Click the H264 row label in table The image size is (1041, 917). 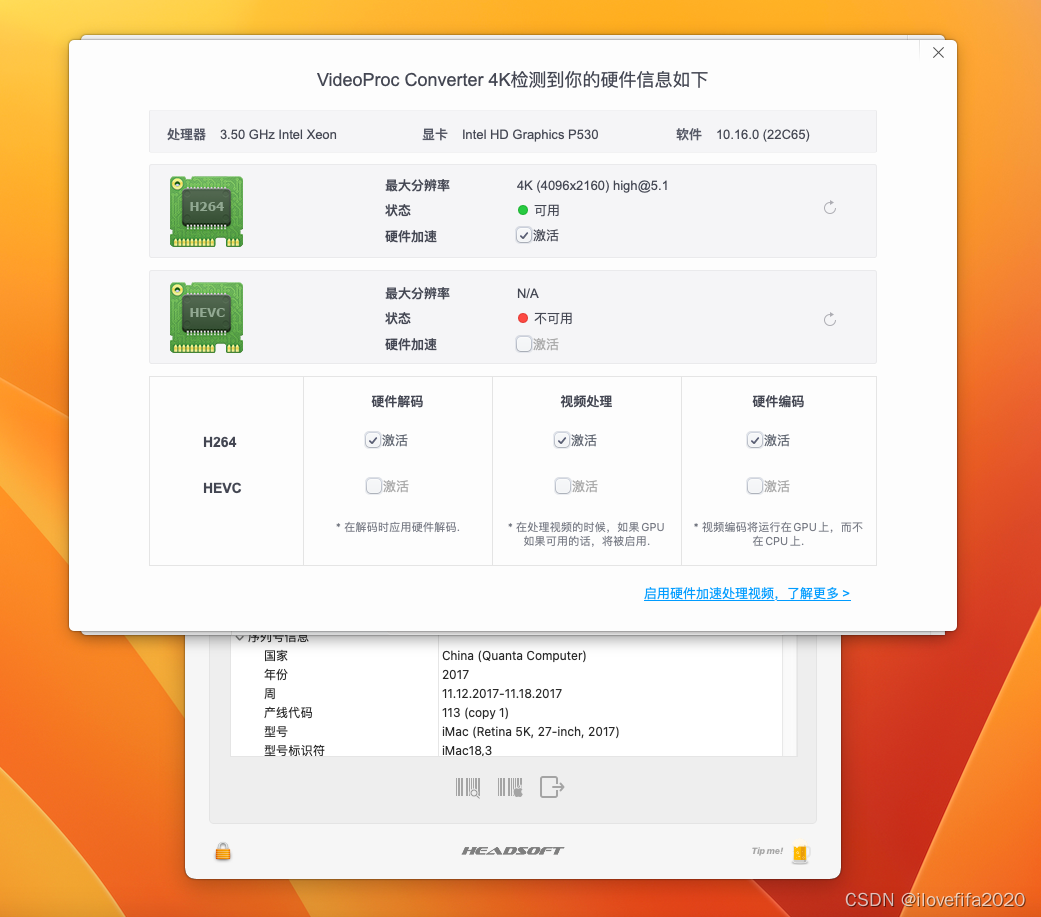(220, 442)
